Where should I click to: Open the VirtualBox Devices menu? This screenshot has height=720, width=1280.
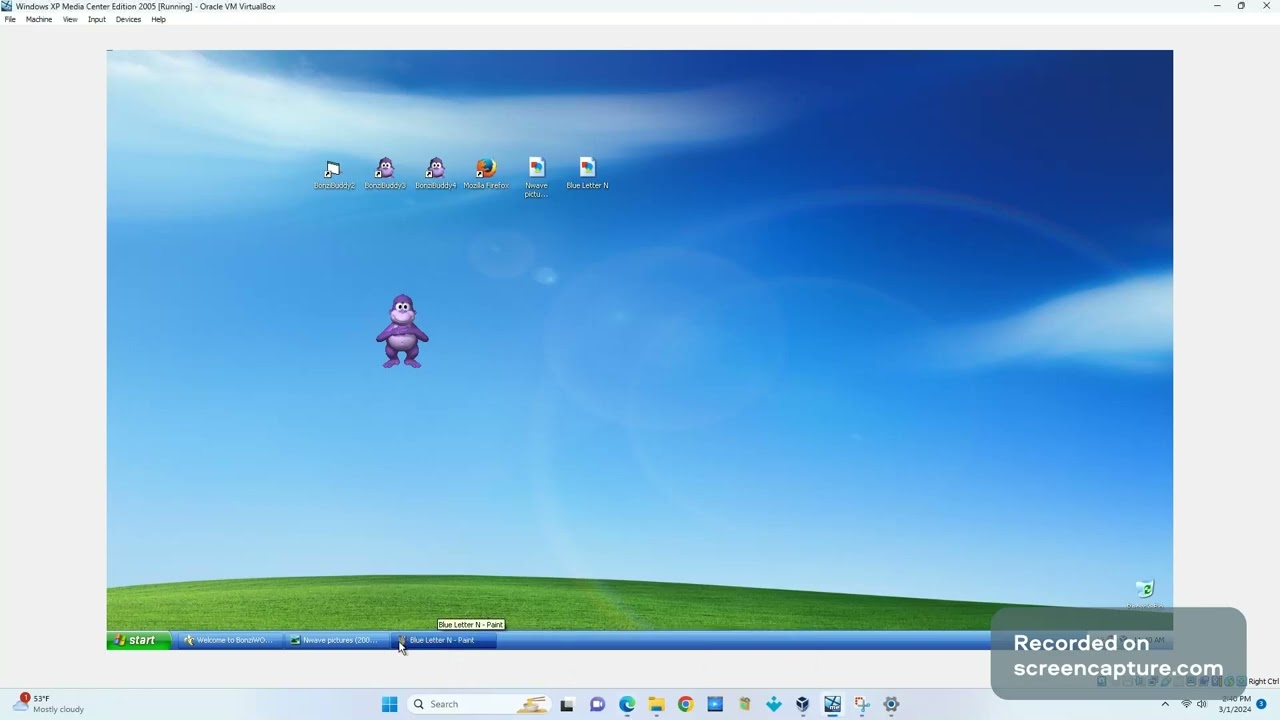[128, 19]
